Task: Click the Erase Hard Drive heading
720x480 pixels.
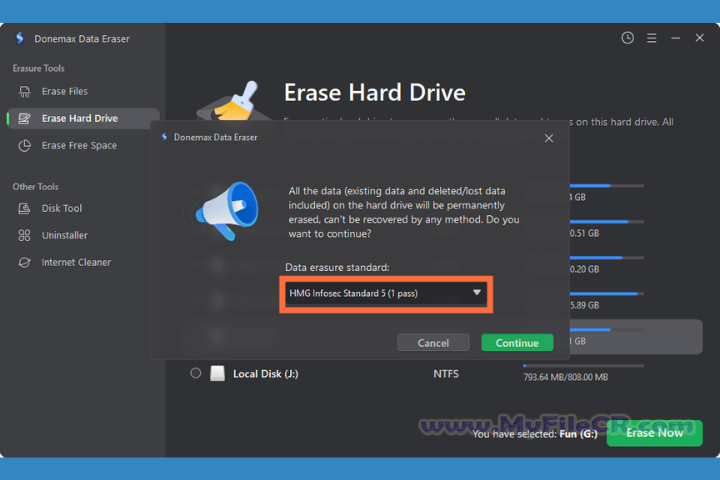Action: click(x=375, y=93)
